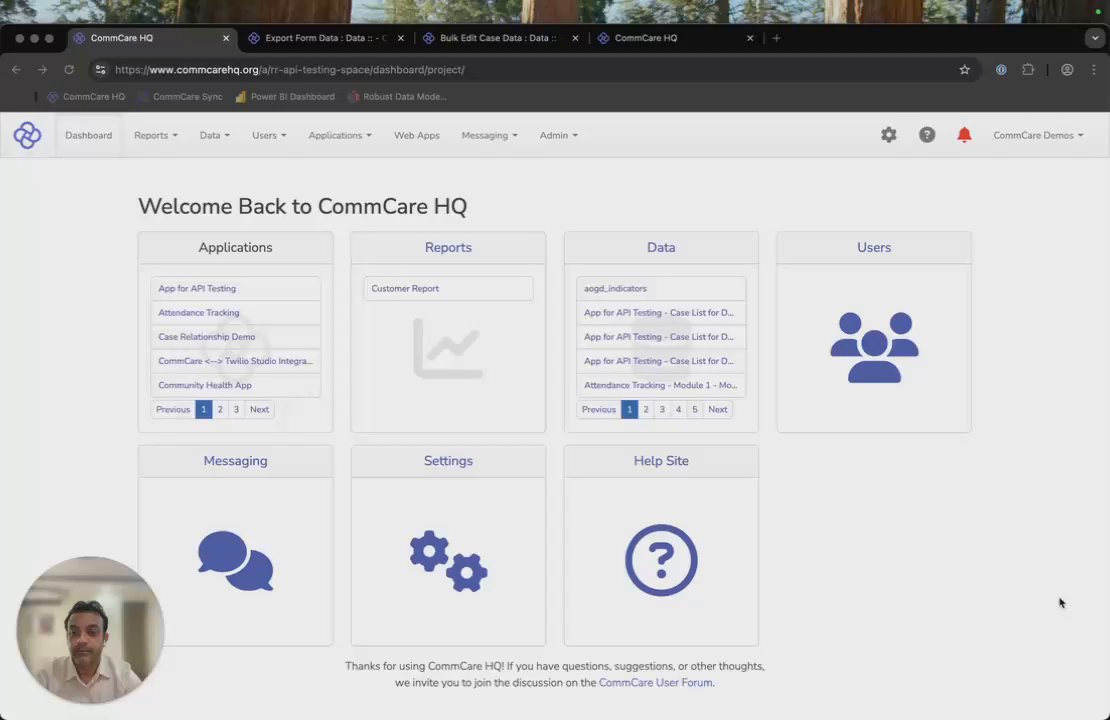Expand the Users dropdown menu
1110x720 pixels.
coord(269,135)
